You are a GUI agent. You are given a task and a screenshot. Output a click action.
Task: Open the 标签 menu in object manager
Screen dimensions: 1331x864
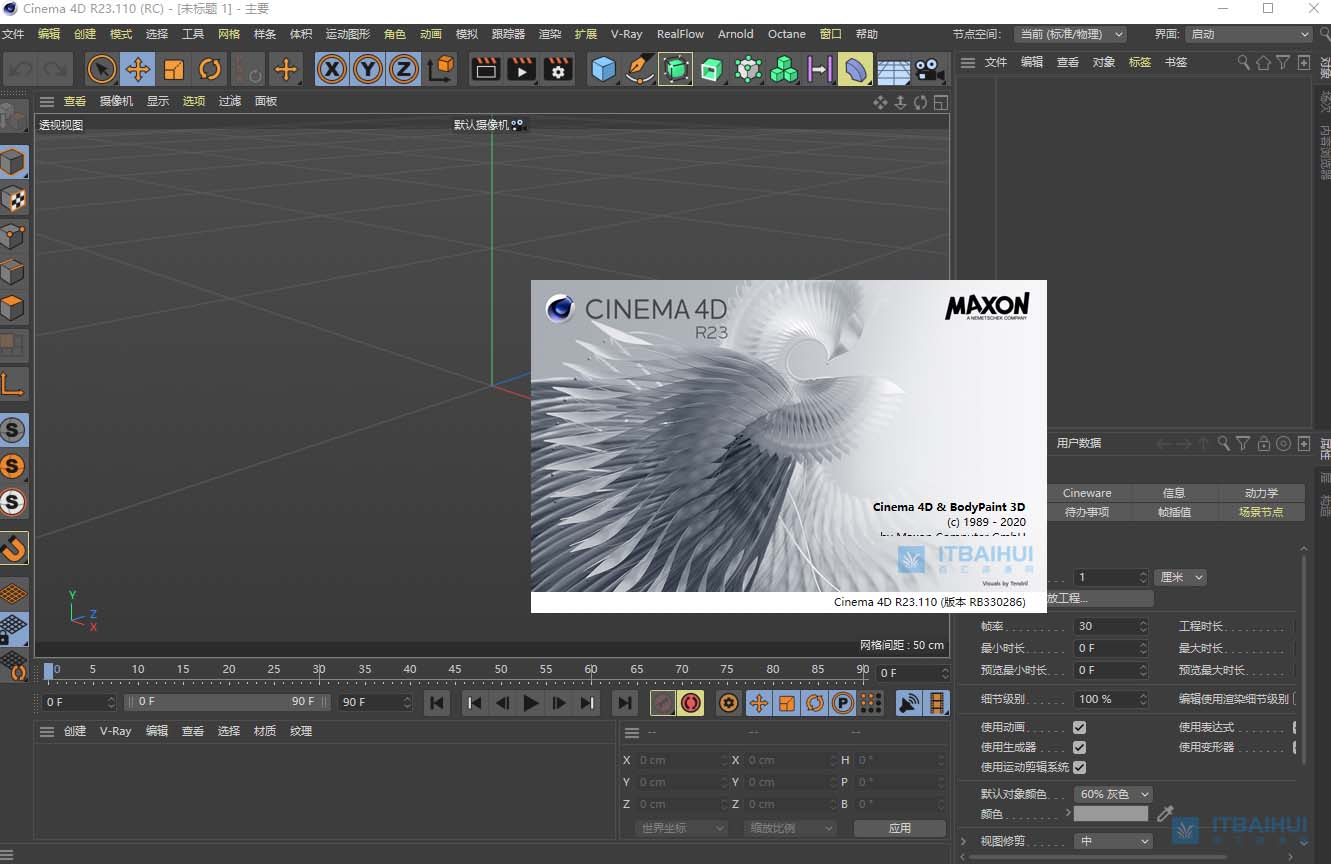[1140, 62]
